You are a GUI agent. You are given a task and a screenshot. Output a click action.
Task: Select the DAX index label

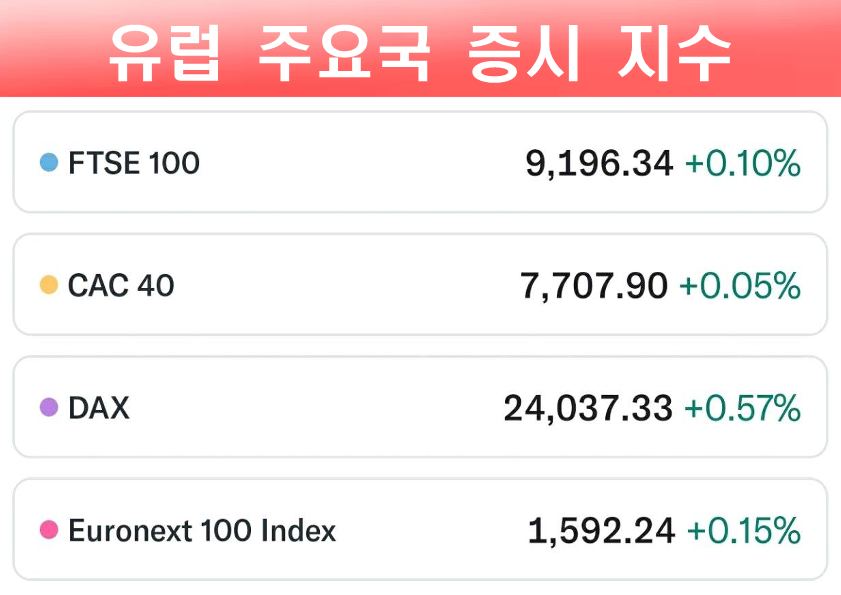(x=99, y=408)
